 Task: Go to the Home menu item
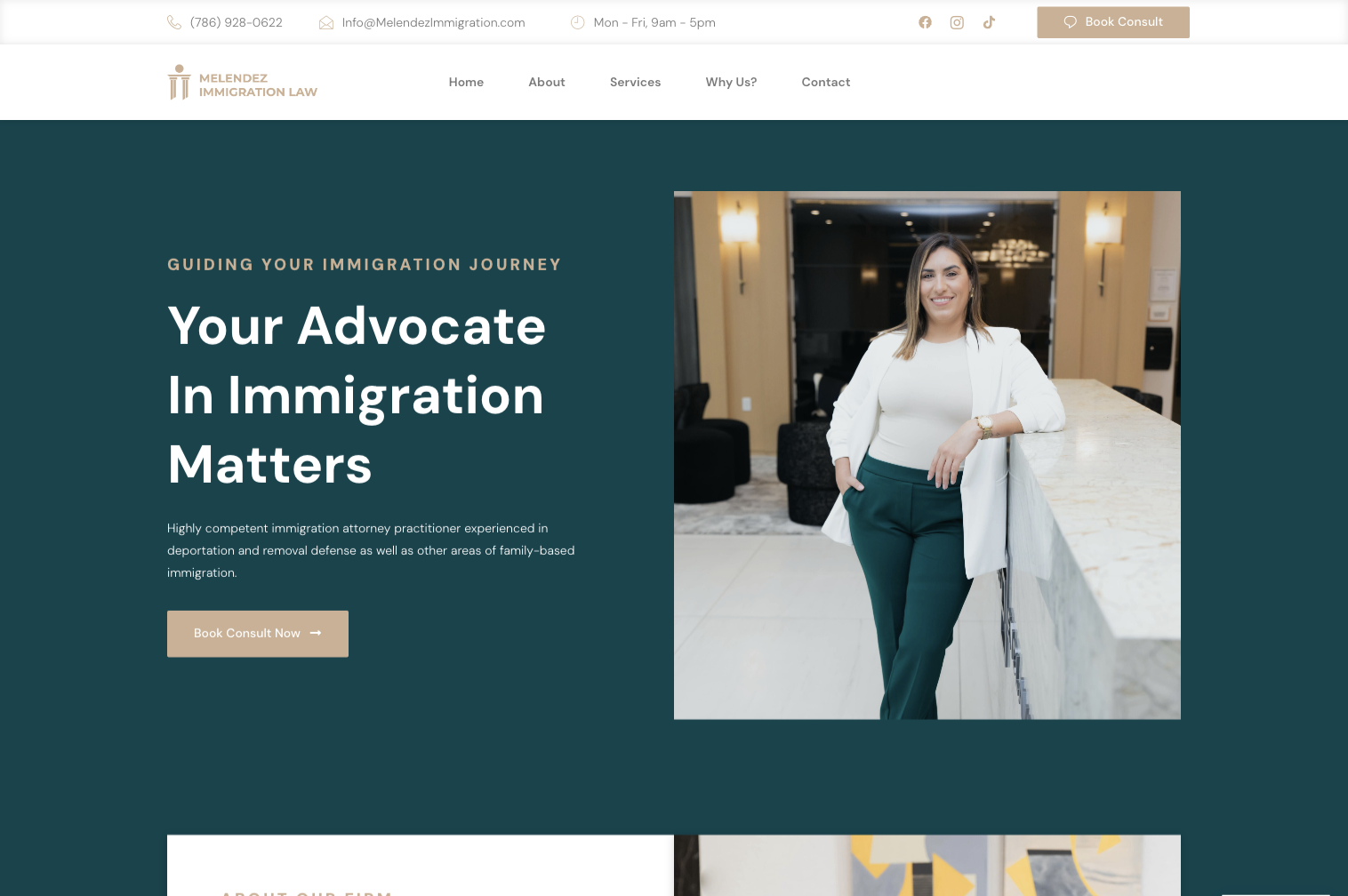pos(466,82)
